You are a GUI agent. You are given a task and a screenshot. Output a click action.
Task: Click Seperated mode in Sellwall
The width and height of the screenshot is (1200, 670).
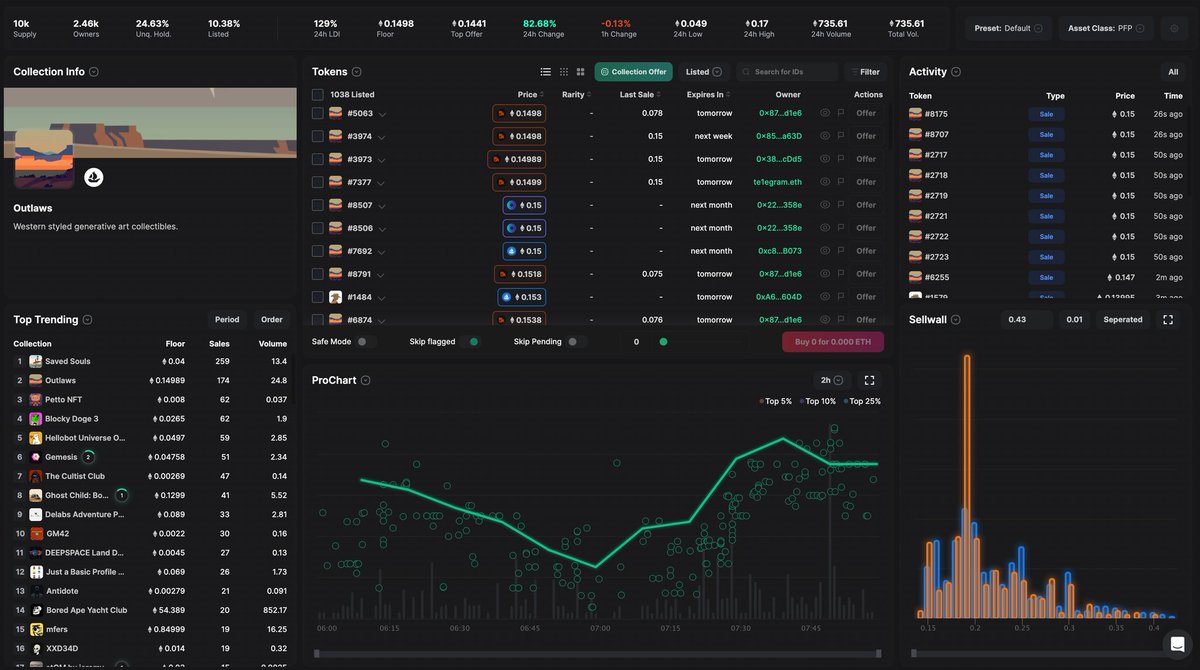(x=1122, y=320)
